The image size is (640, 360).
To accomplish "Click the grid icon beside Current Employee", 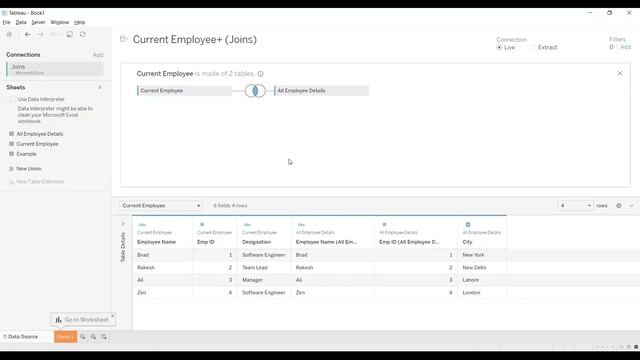I will click(x=11, y=144).
